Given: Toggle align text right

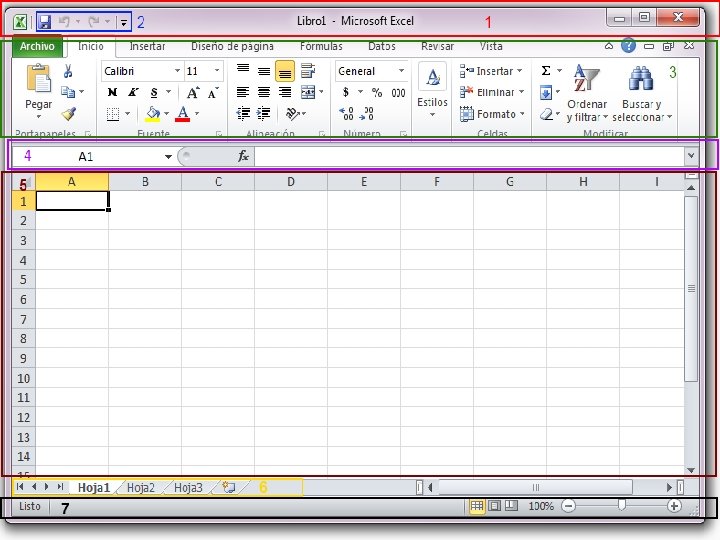Looking at the screenshot, I should tap(285, 92).
